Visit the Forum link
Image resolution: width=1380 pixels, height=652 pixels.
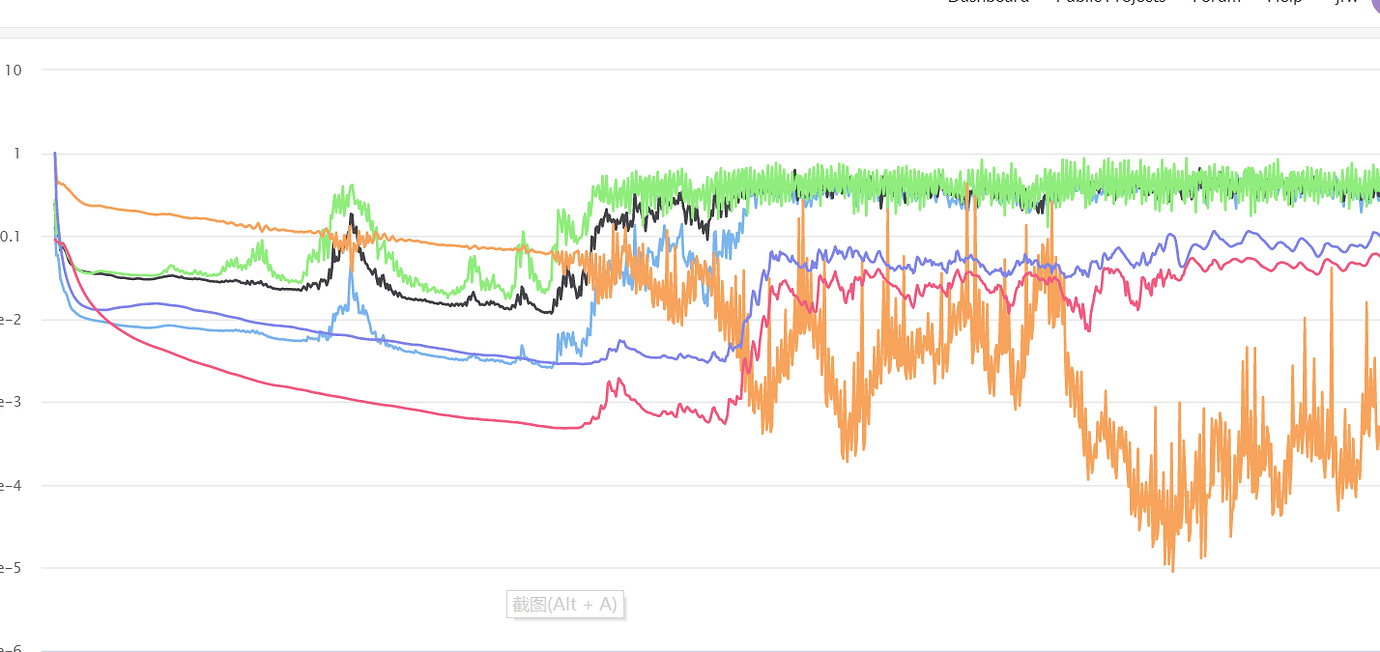[x=1215, y=2]
